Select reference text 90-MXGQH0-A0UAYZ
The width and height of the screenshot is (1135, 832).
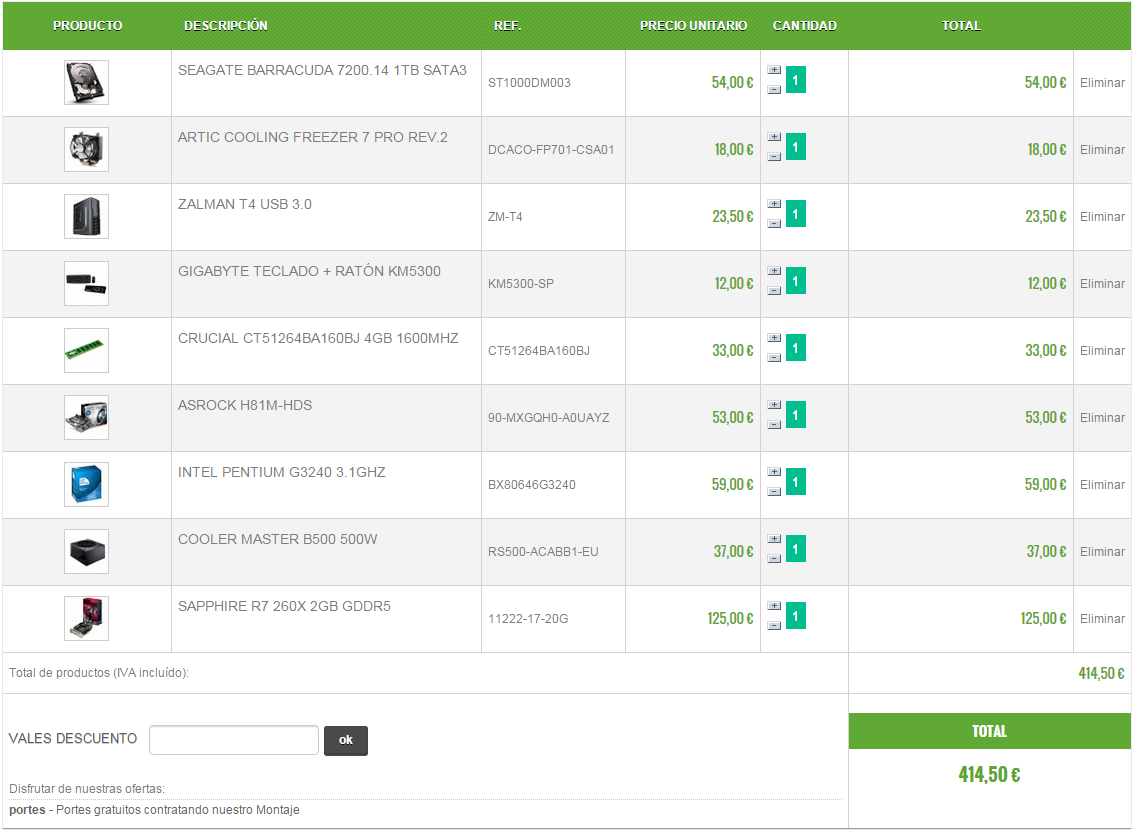pos(549,417)
